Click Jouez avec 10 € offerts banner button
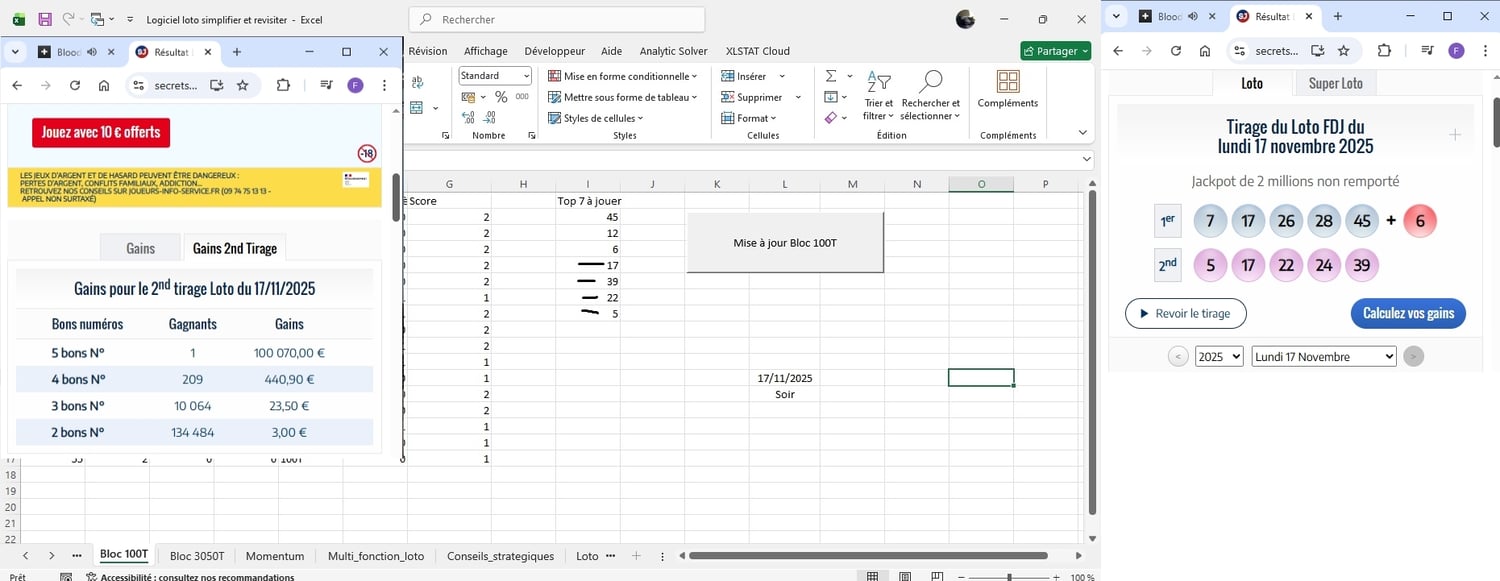The width and height of the screenshot is (1500, 581). [101, 132]
